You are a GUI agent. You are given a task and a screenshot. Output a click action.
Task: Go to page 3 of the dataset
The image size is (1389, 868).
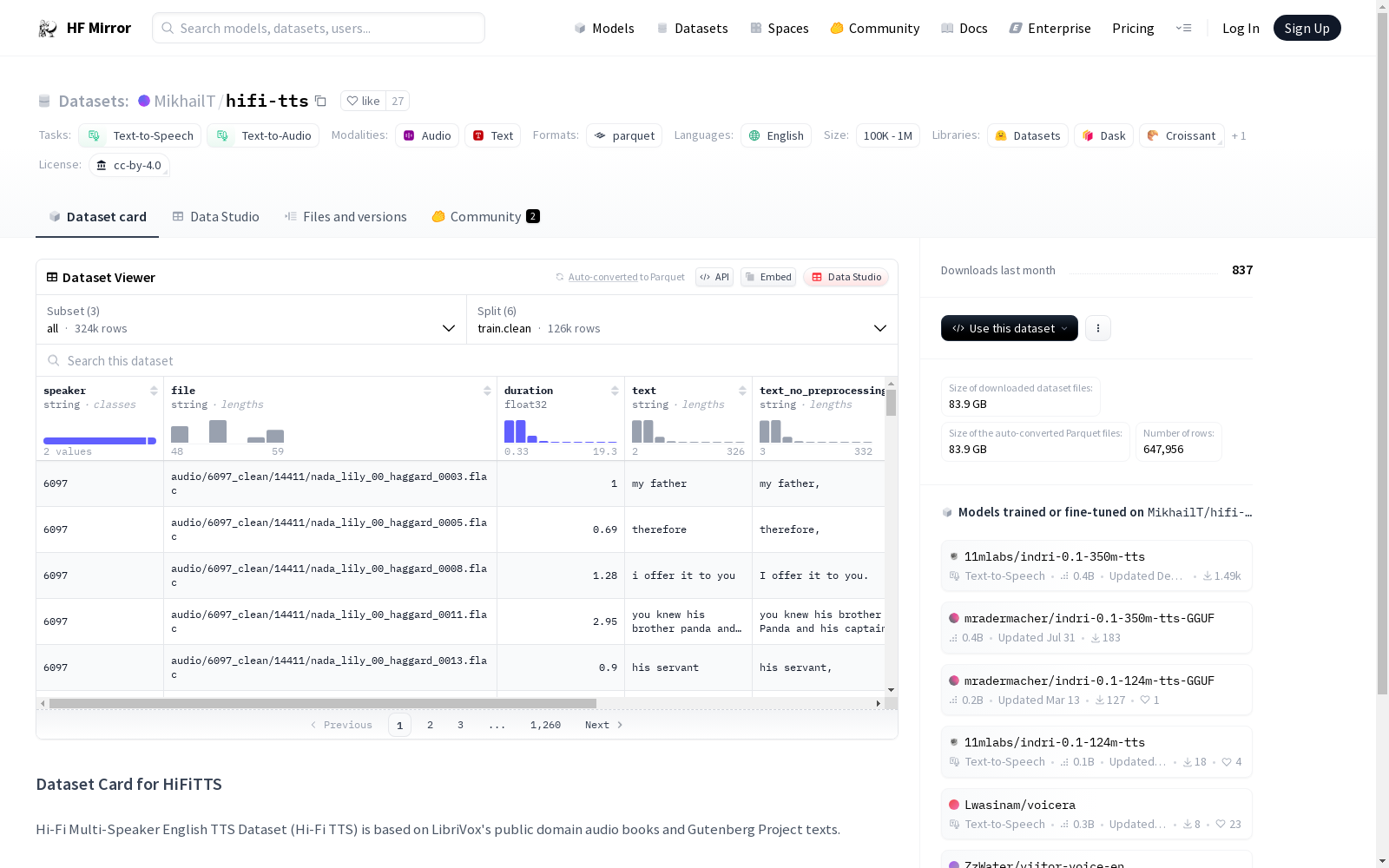tap(460, 725)
